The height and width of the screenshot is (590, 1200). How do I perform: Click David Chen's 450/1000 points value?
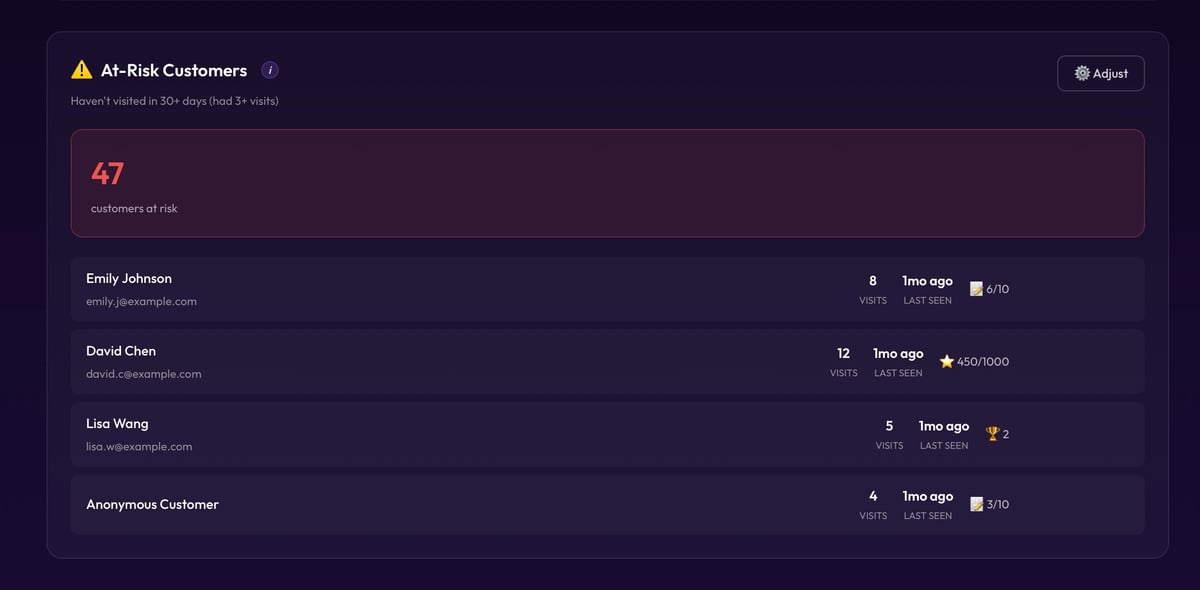983,361
